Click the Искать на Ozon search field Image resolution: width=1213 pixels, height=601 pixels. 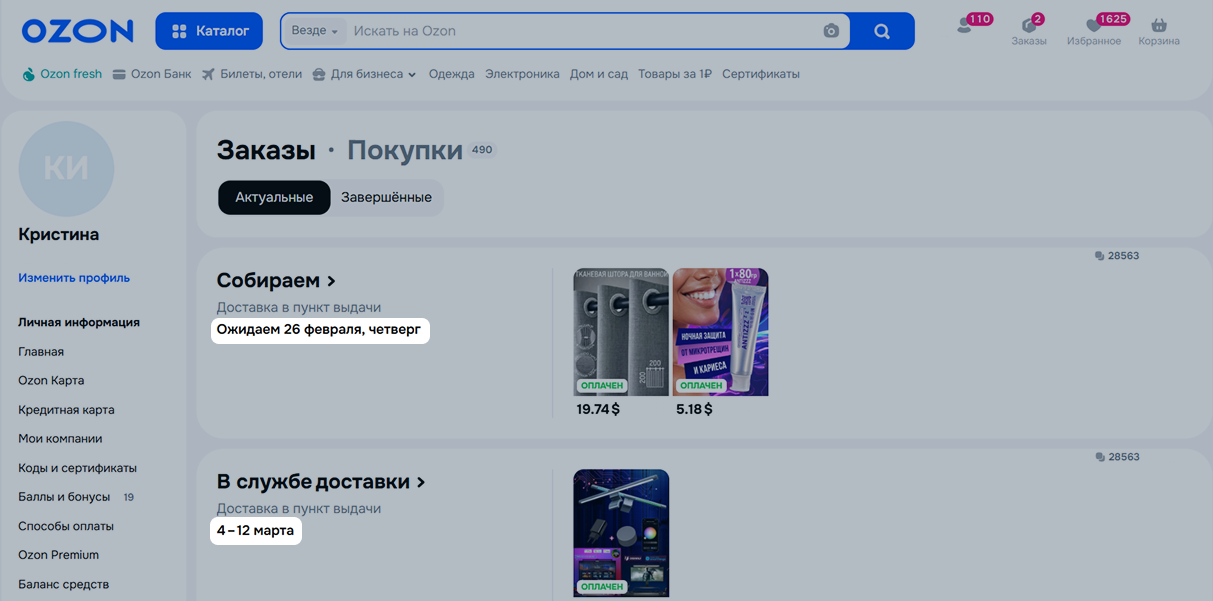tap(580, 31)
